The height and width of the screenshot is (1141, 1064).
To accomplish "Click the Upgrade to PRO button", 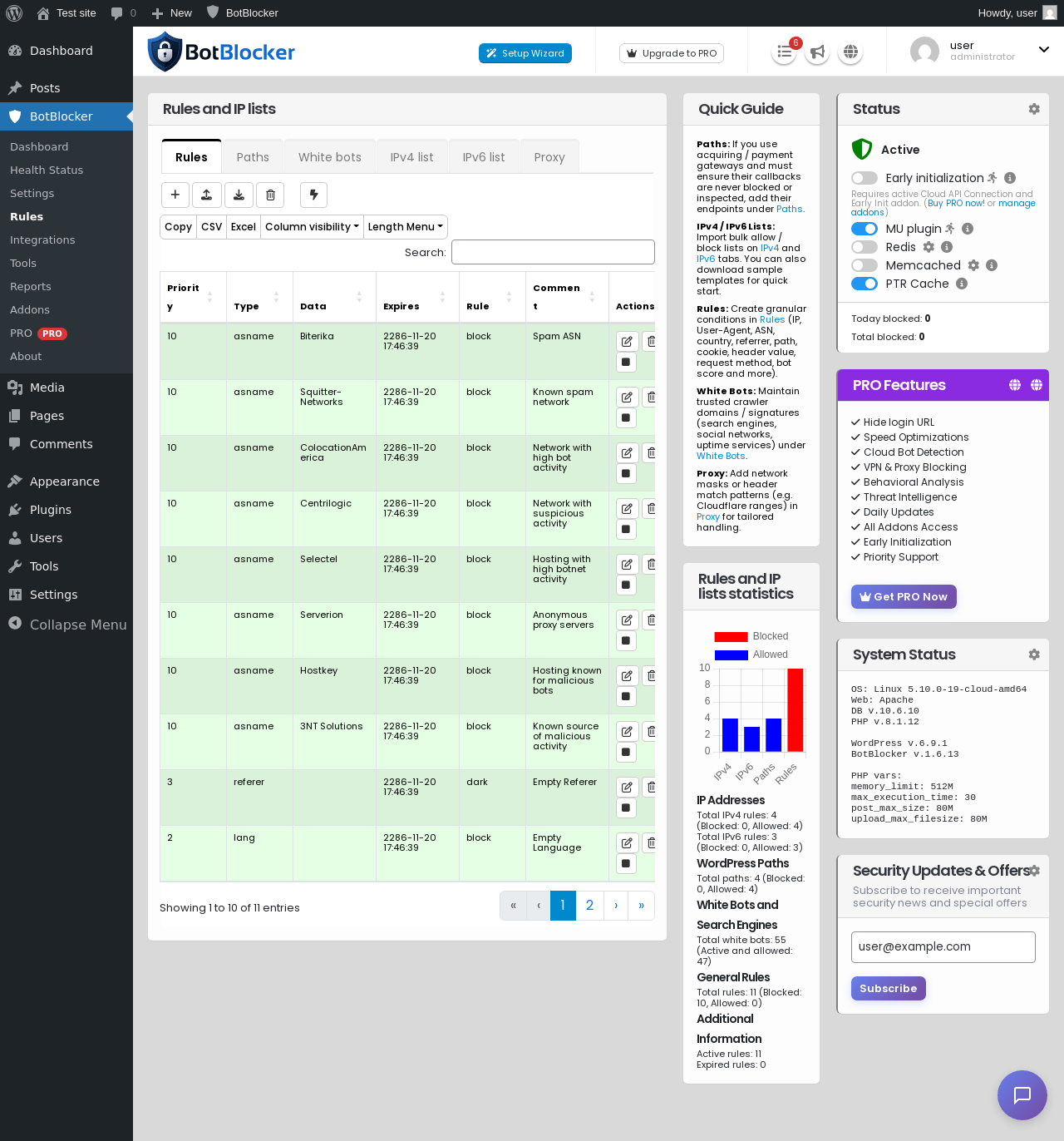I will tap(672, 53).
